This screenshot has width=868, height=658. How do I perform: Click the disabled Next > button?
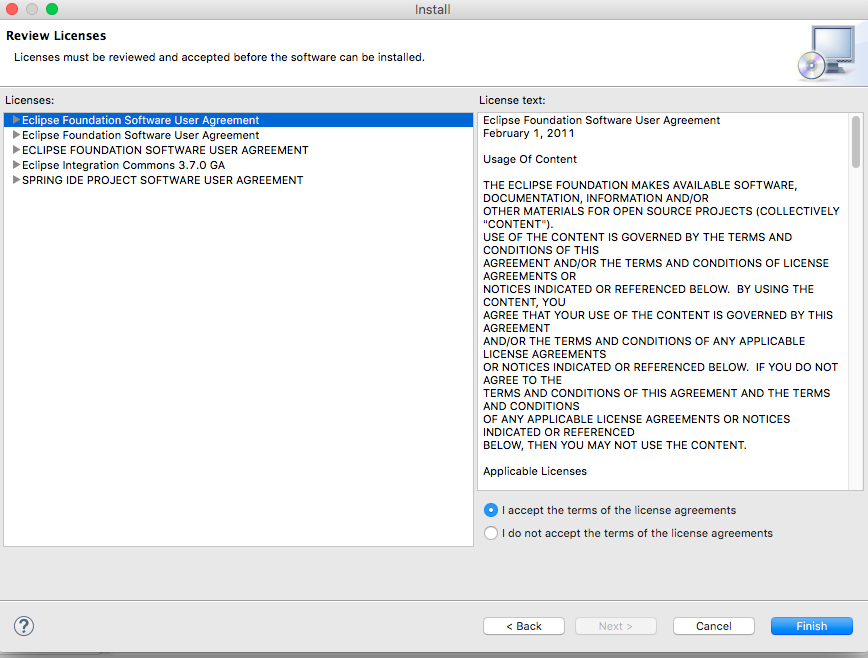pos(616,626)
